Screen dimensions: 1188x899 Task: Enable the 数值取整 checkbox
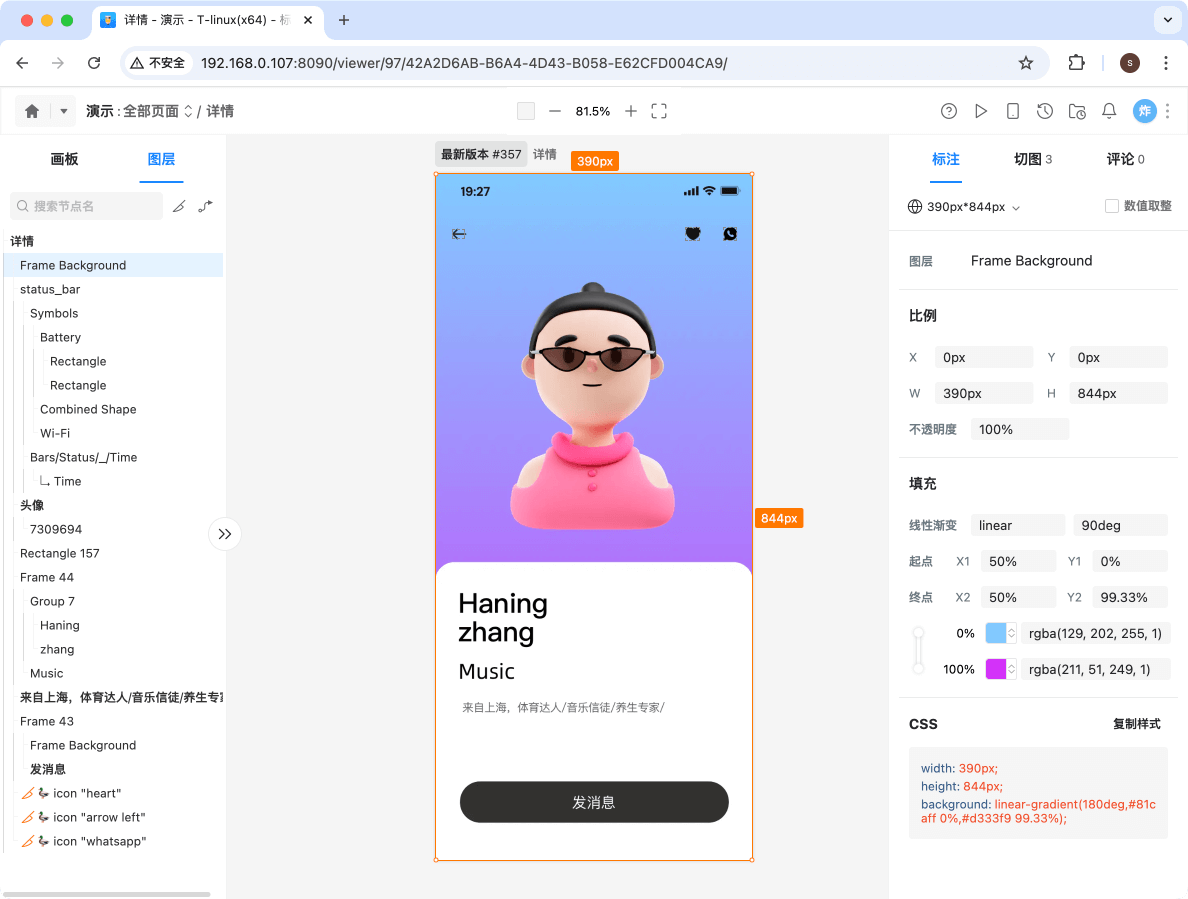point(1111,206)
